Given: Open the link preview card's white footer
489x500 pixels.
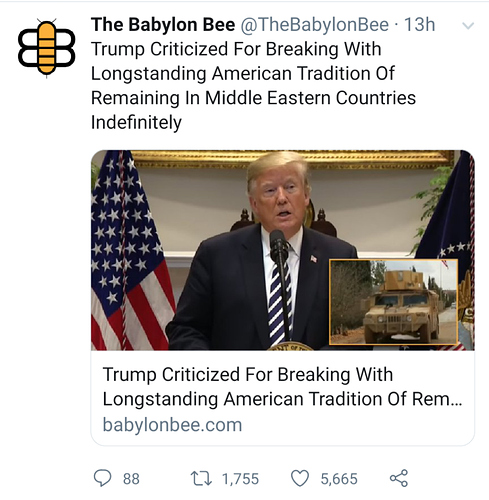Looking at the screenshot, I should pyautogui.click(x=283, y=398).
